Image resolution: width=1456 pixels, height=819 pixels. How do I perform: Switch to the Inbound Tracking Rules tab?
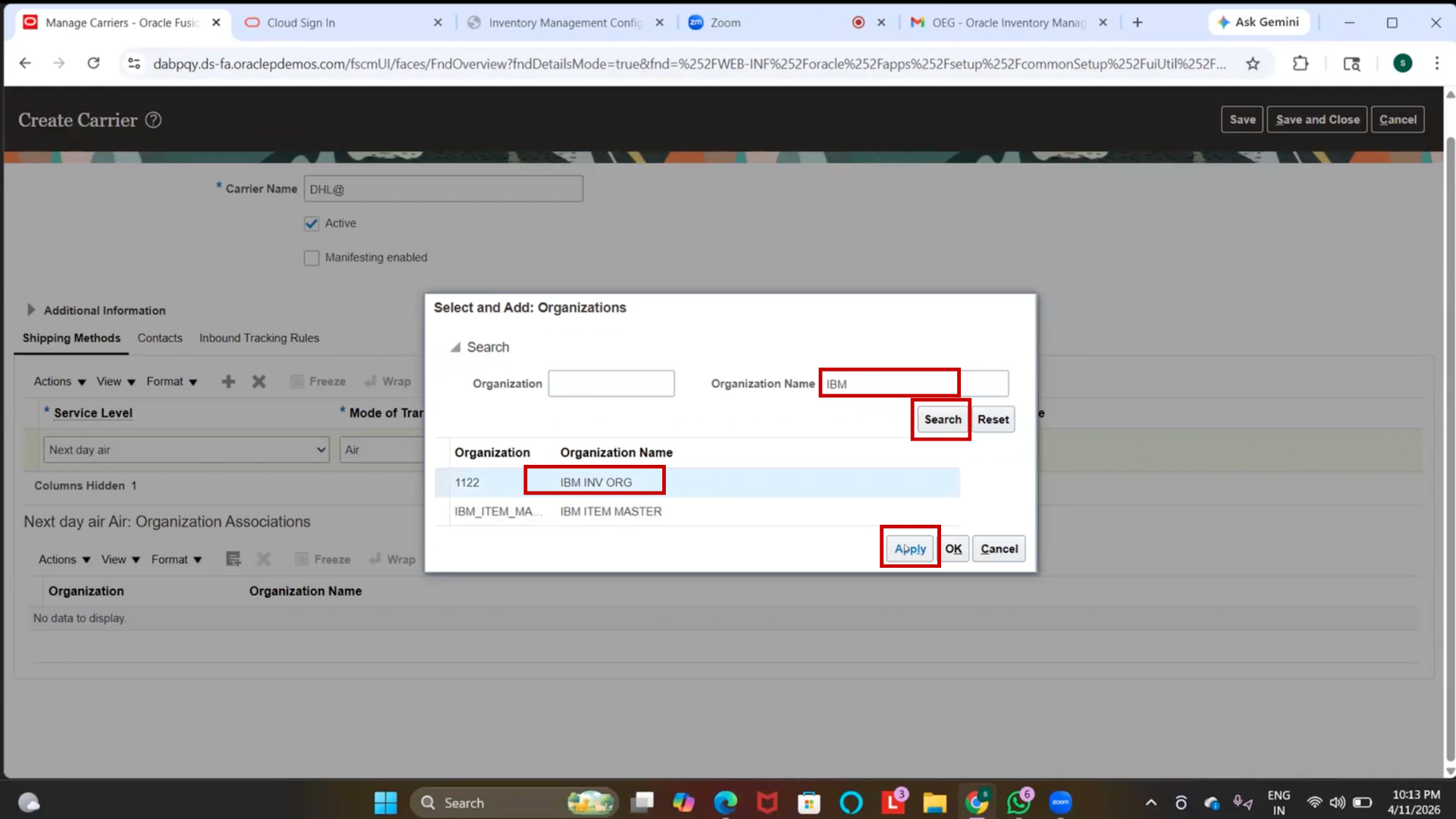259,338
